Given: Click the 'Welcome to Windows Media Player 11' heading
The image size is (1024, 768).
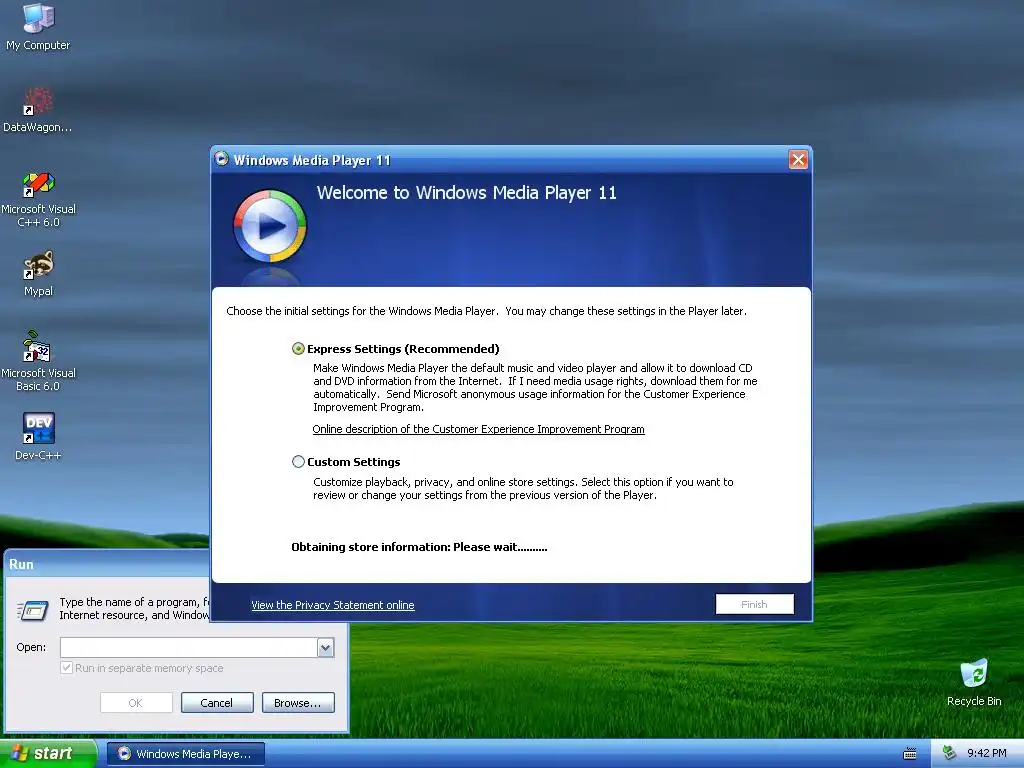Looking at the screenshot, I should (x=466, y=193).
